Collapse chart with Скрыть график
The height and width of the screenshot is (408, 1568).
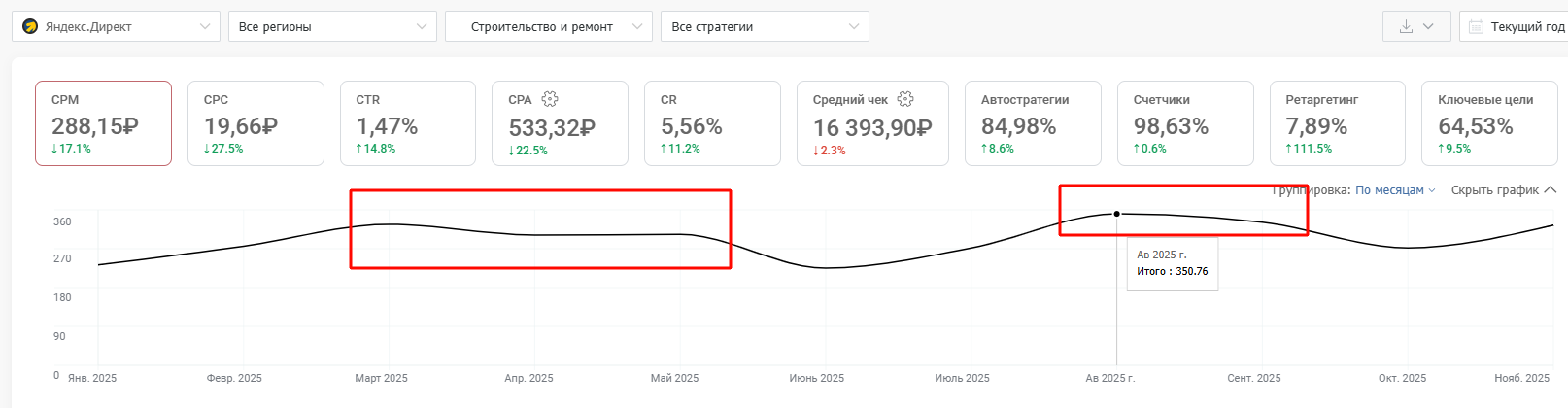pos(1502,190)
